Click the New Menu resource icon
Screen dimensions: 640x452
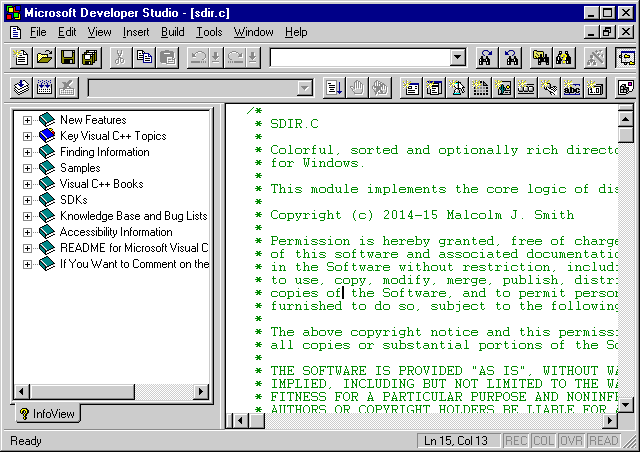pos(434,88)
